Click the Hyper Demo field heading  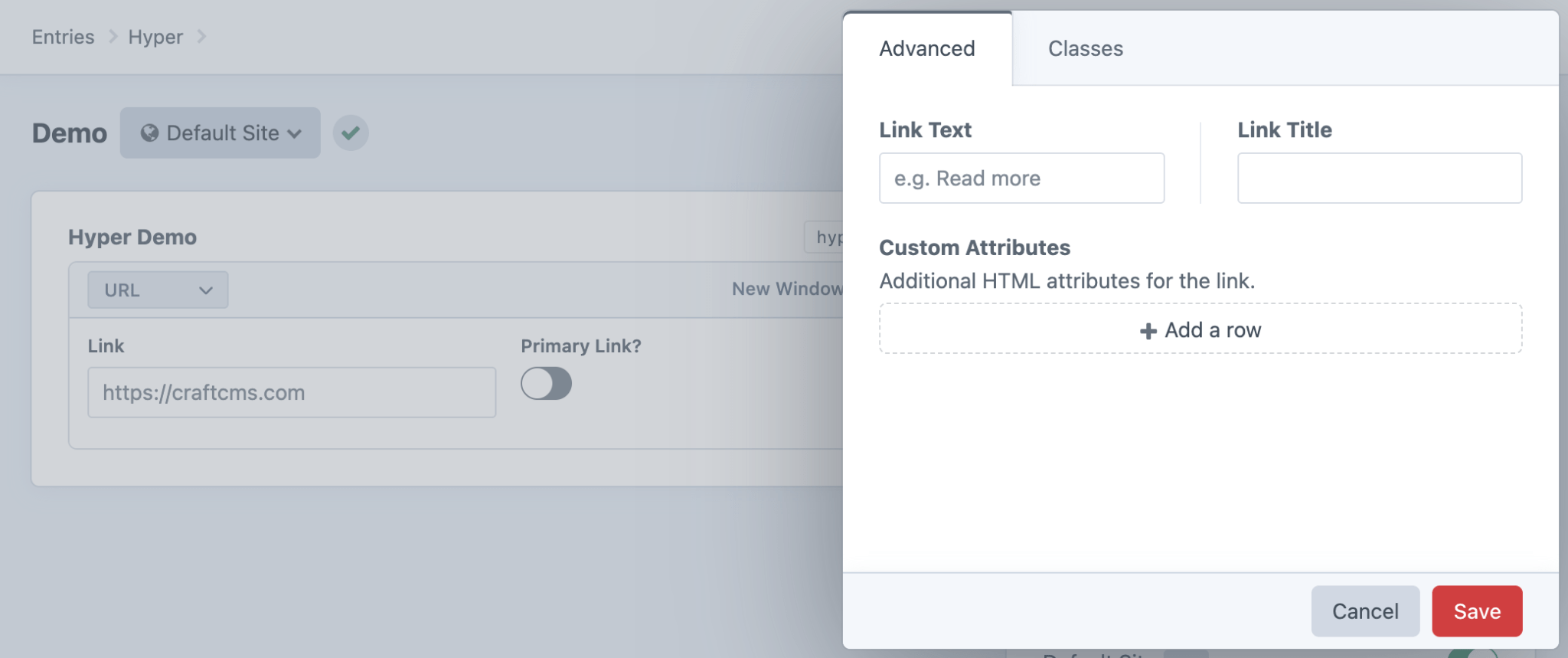132,237
